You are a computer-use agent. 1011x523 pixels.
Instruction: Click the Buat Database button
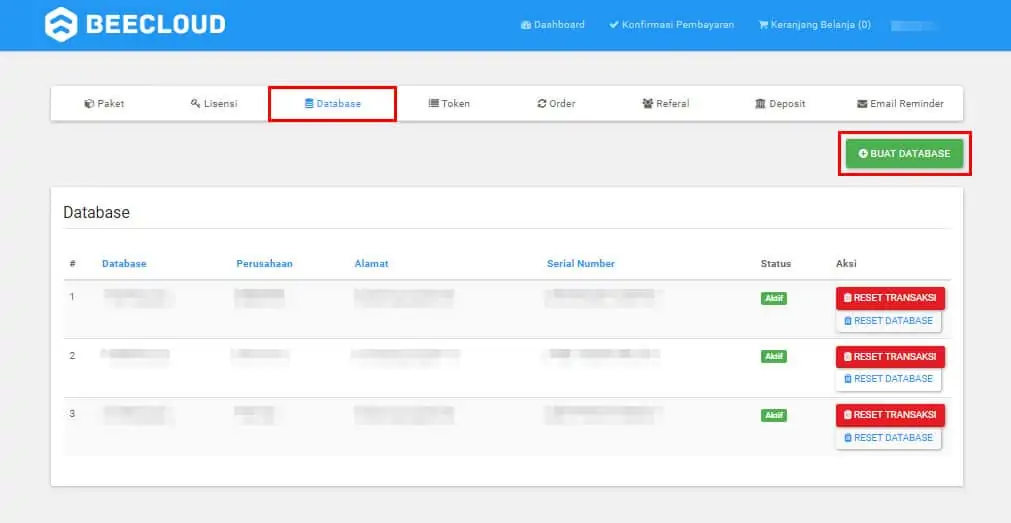[x=905, y=153]
